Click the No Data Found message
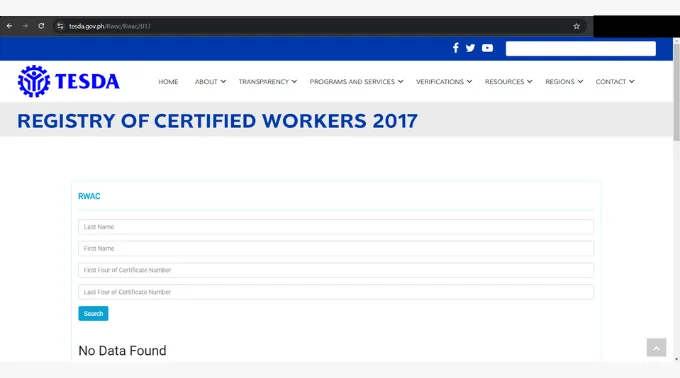680x378 pixels. pyautogui.click(x=122, y=350)
